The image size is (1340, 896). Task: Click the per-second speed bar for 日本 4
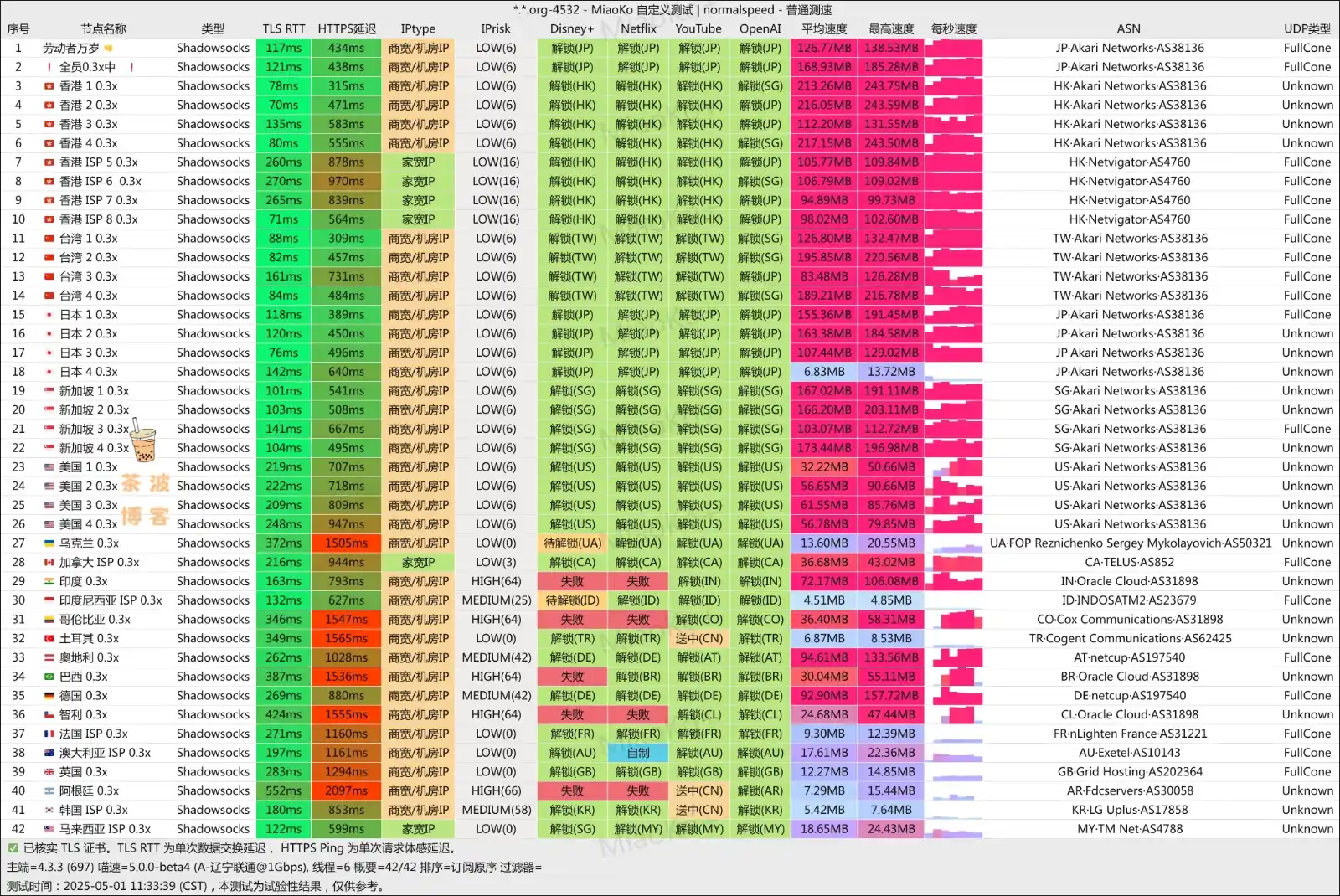(x=954, y=372)
